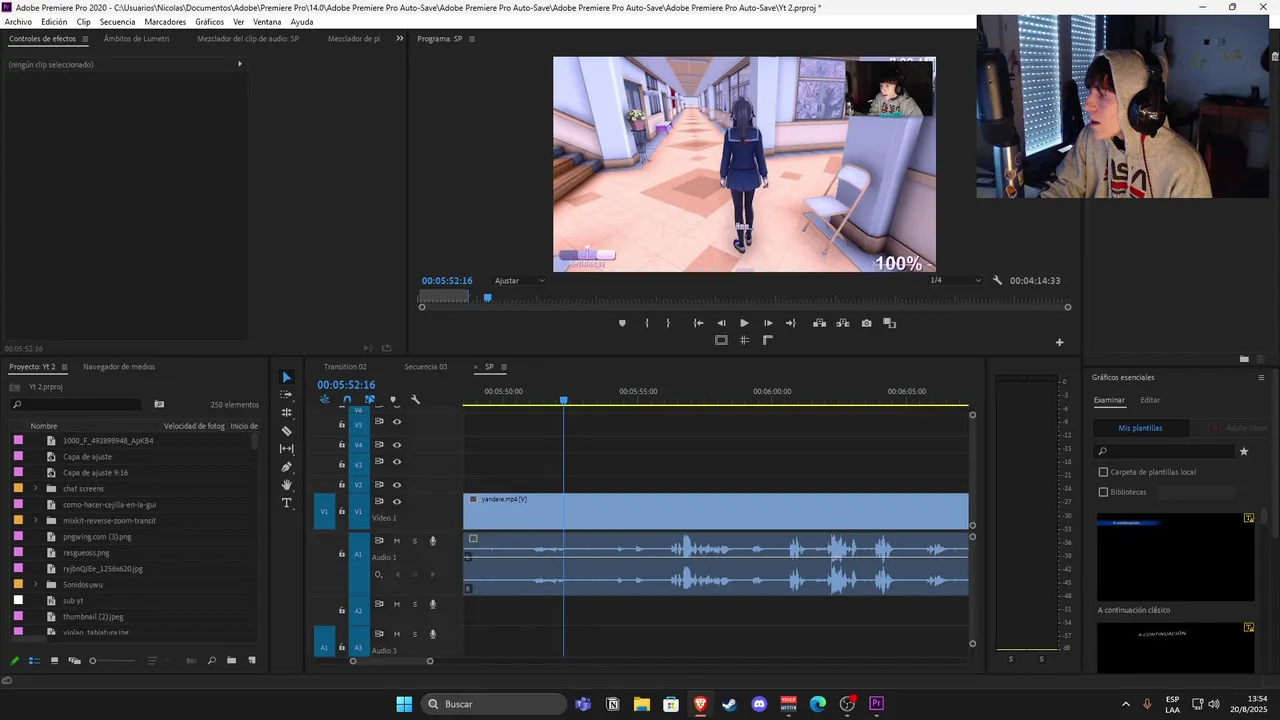The image size is (1280, 720).
Task: Expand the Sonidosuwu bin
Action: (x=36, y=584)
